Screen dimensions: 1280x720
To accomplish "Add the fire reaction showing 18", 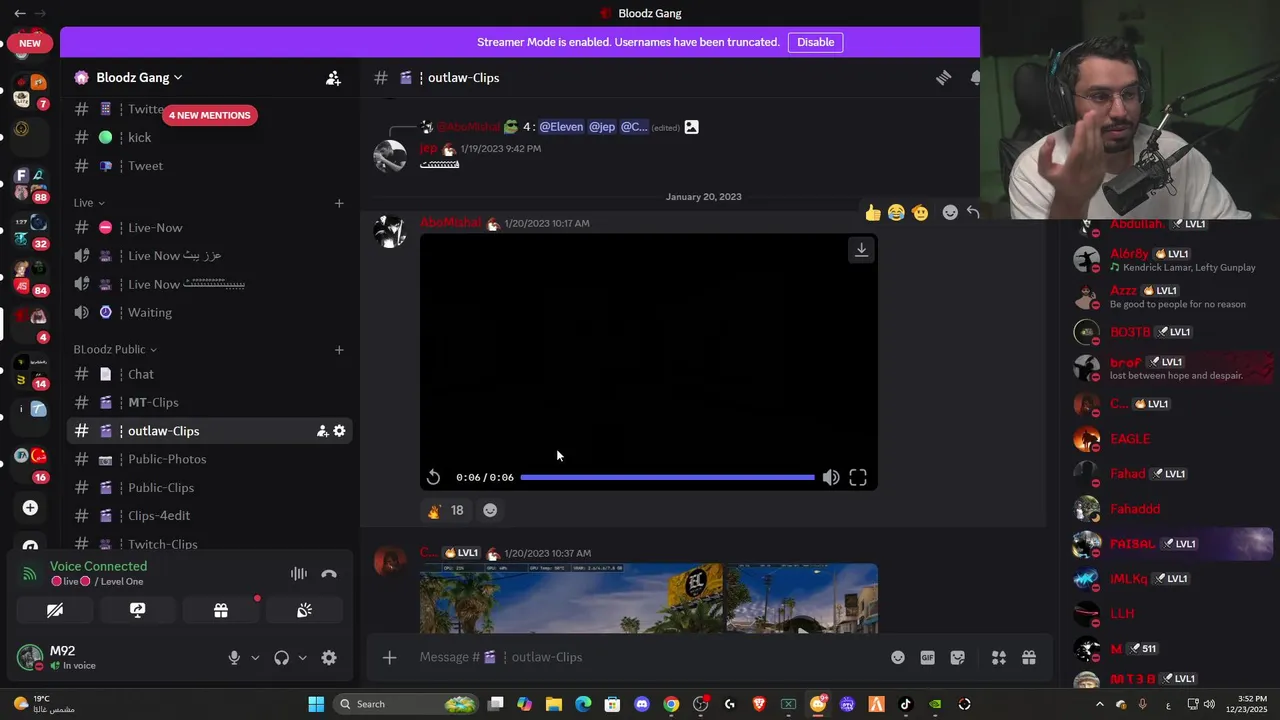I will 445,510.
